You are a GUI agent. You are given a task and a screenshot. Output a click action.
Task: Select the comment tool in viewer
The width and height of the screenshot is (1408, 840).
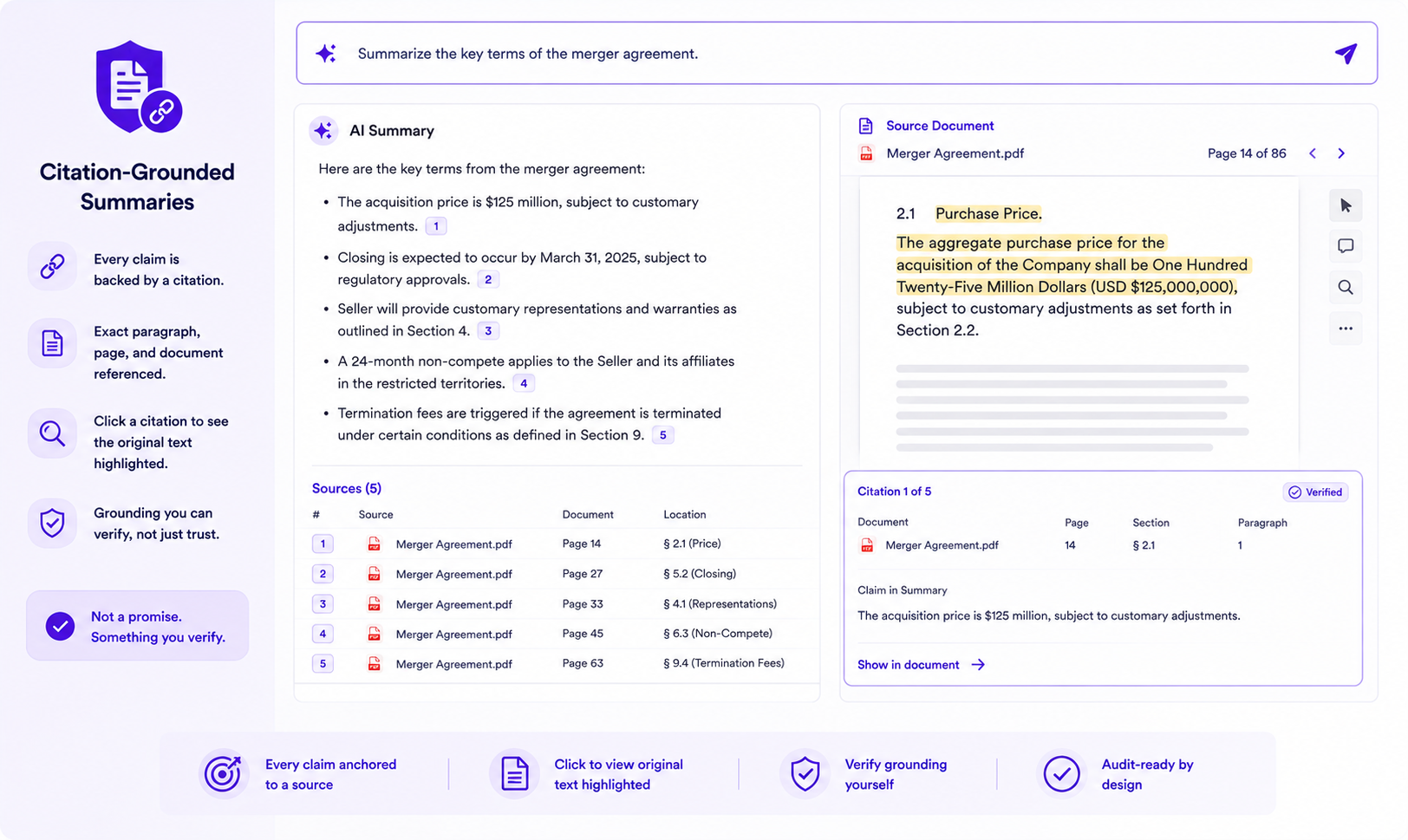click(x=1346, y=246)
